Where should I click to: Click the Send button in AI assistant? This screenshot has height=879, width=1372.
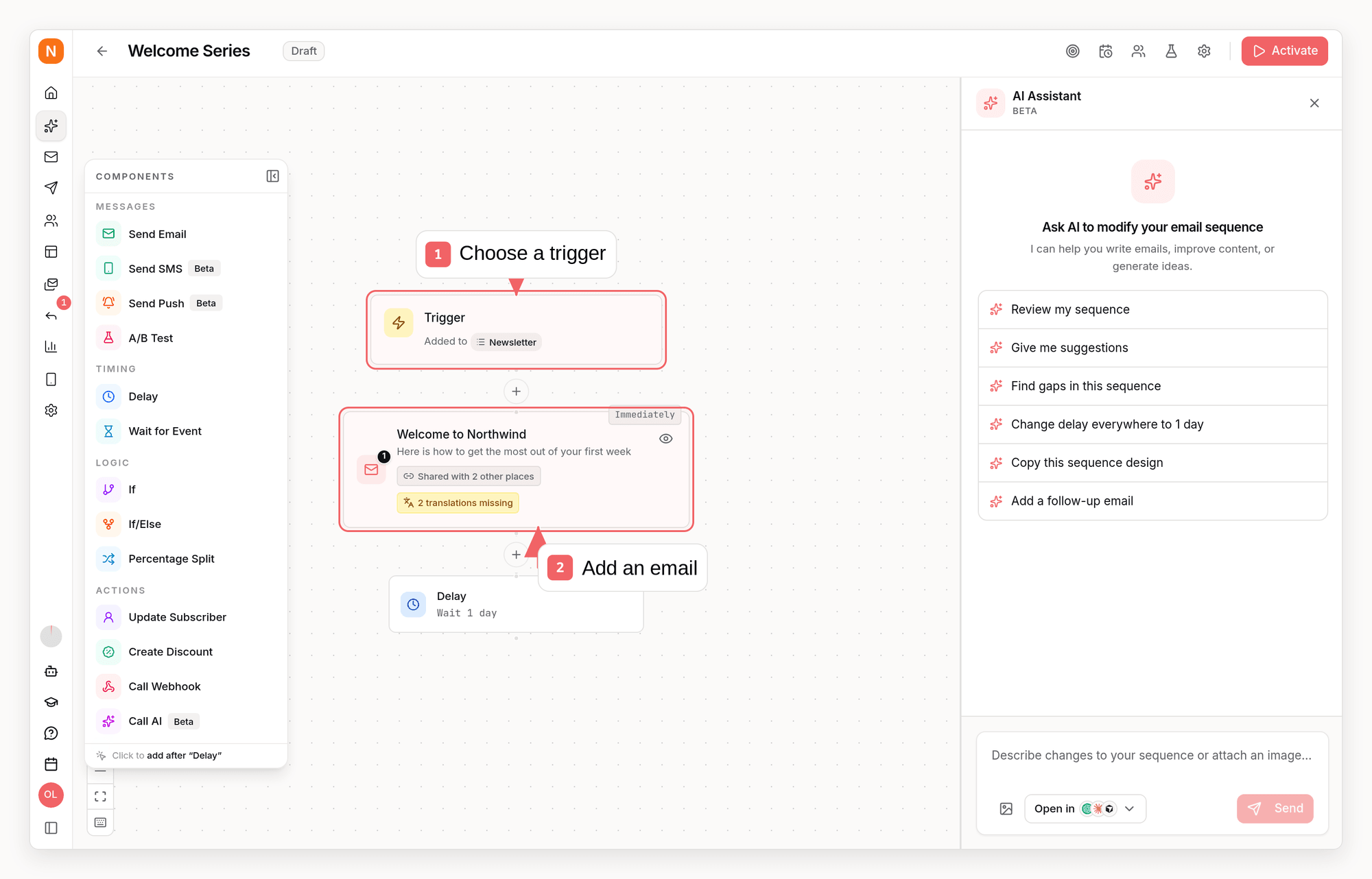click(1275, 809)
